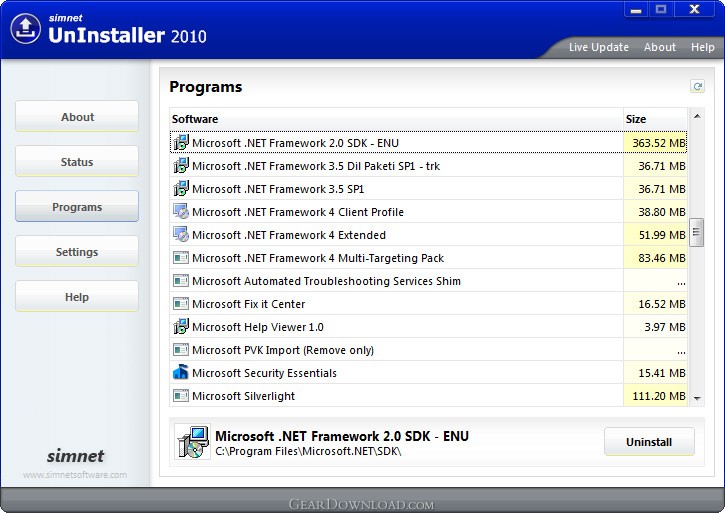Go to the About section in sidebar

tap(77, 116)
